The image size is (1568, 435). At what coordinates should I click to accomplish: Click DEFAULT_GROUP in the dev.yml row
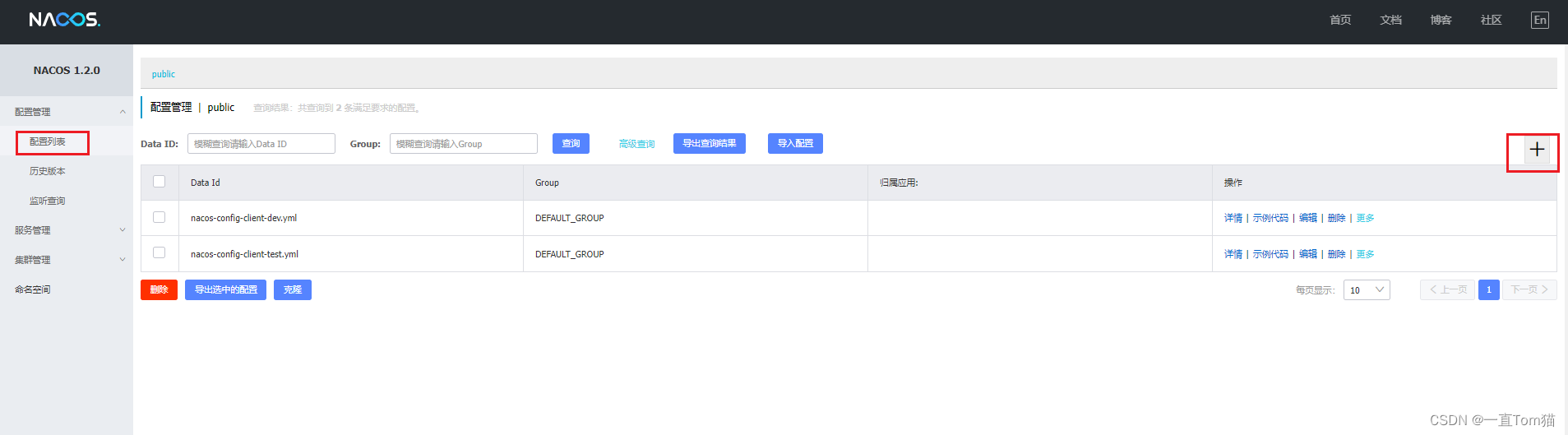[x=570, y=218]
